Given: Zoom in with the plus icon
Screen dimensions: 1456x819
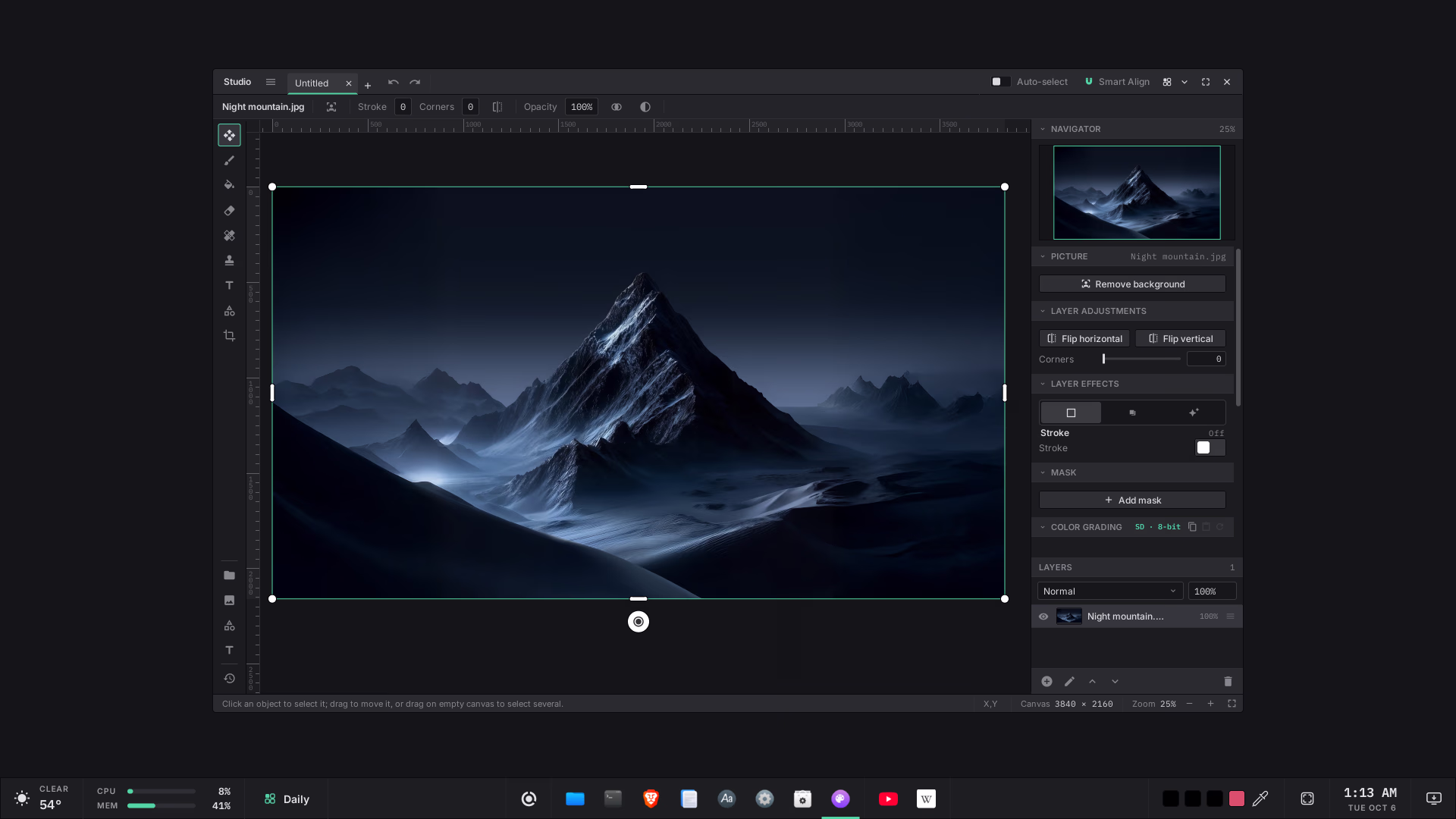Looking at the screenshot, I should 1210,704.
